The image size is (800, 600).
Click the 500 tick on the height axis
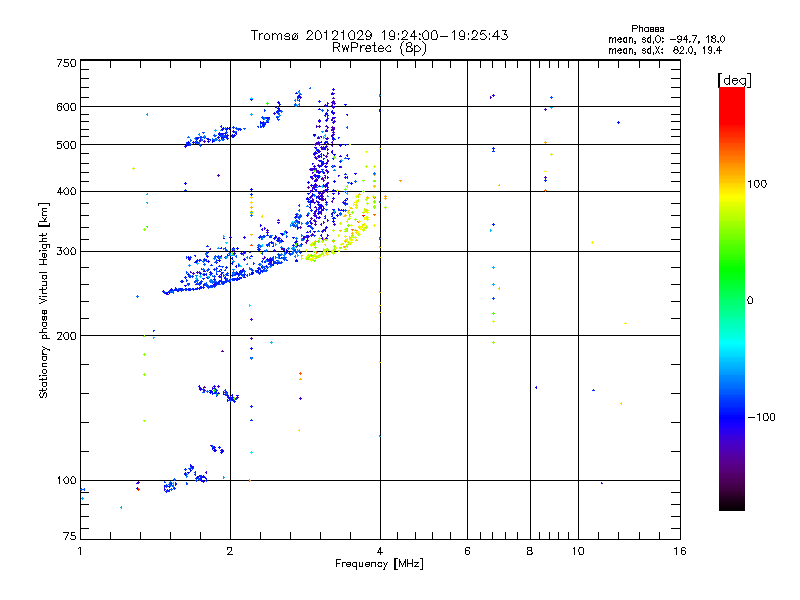click(x=66, y=145)
